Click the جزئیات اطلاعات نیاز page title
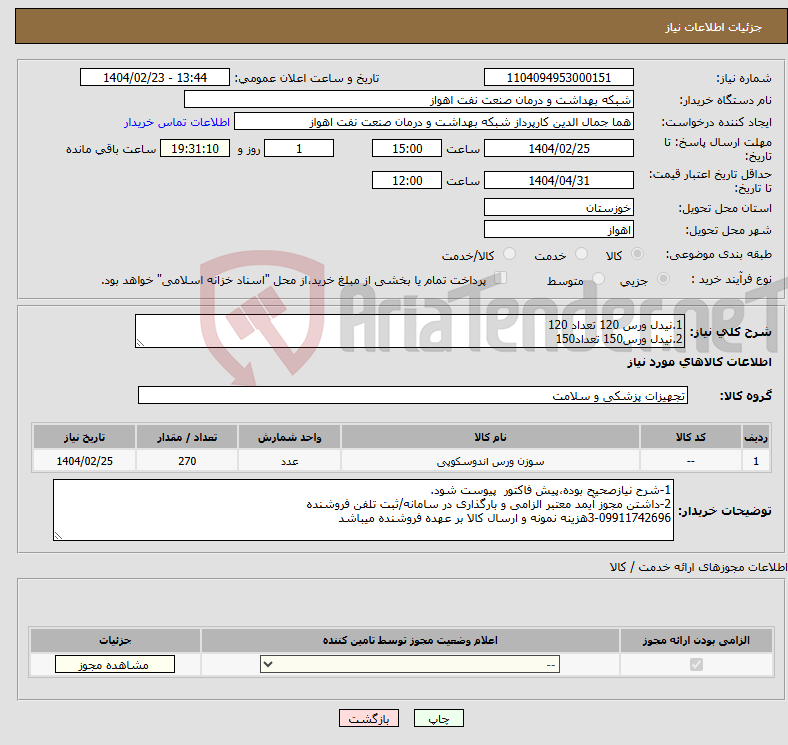 (714, 27)
